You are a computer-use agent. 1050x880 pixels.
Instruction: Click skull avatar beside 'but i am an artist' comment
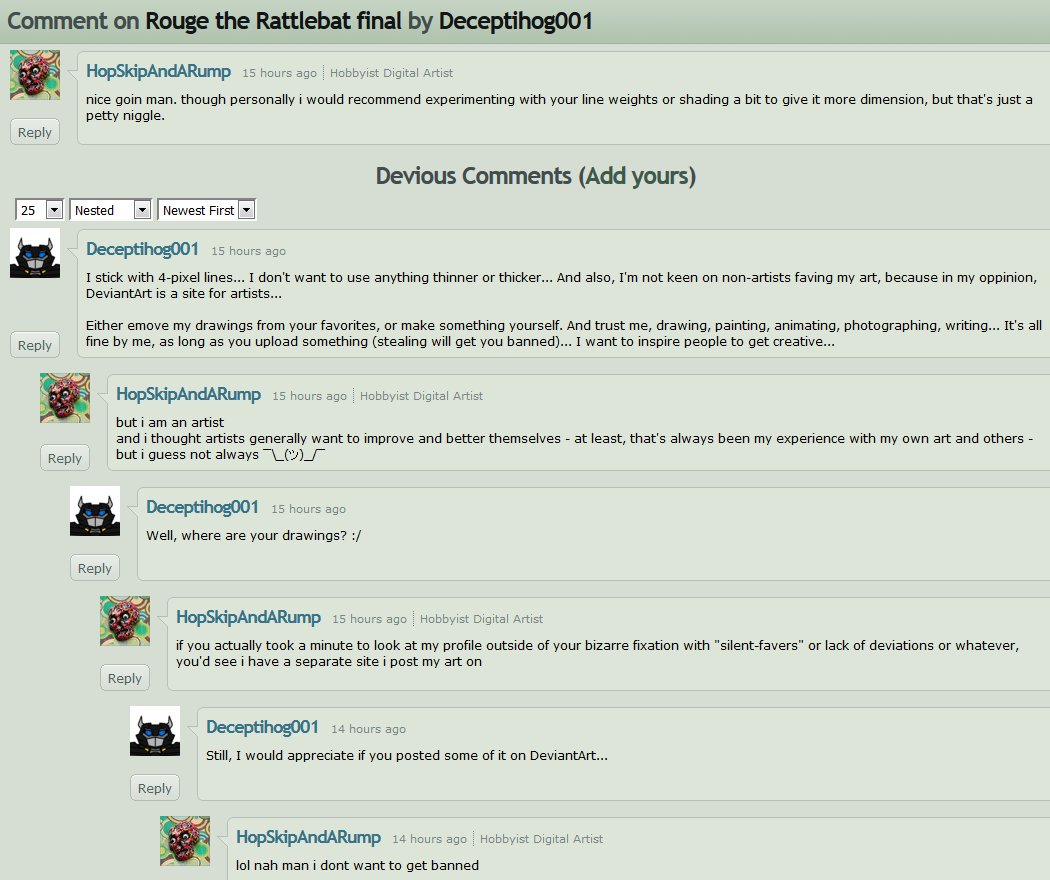pos(65,398)
